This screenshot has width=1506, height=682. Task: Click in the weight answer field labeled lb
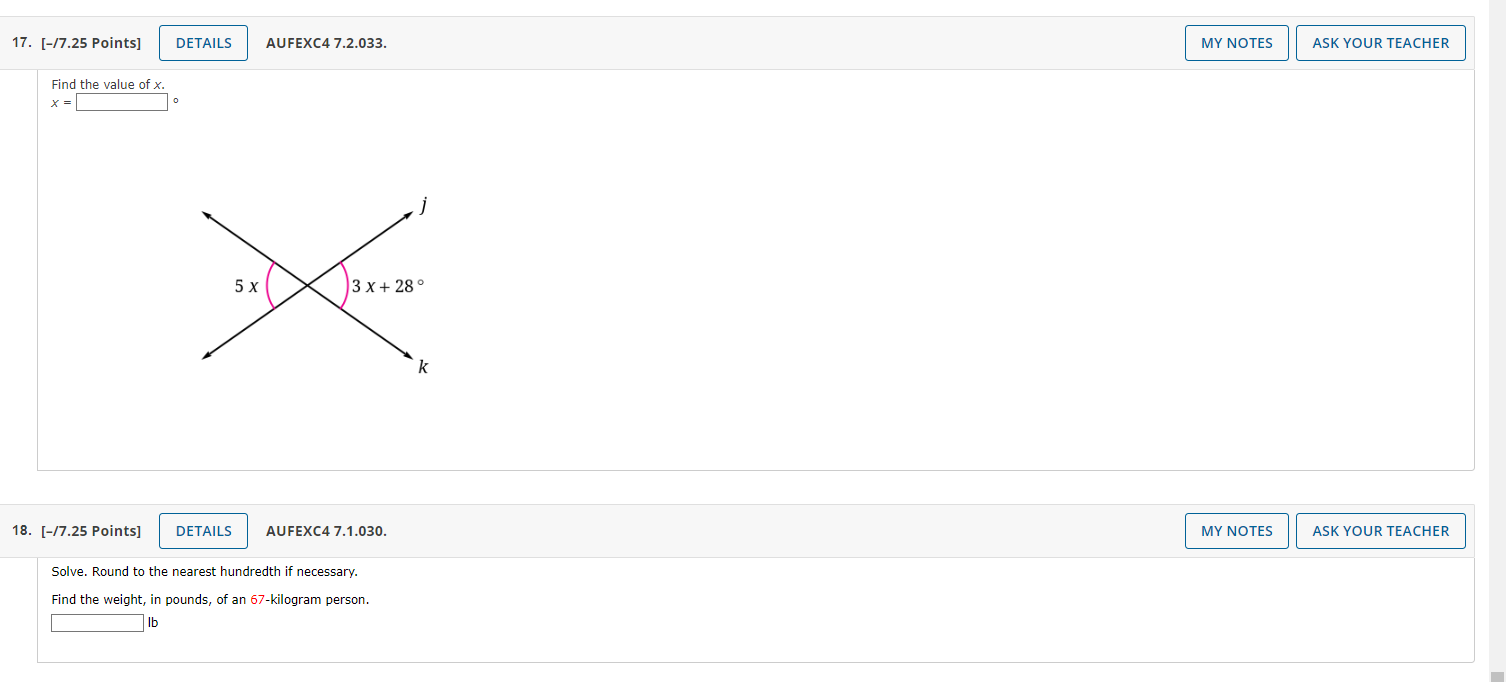[97, 622]
